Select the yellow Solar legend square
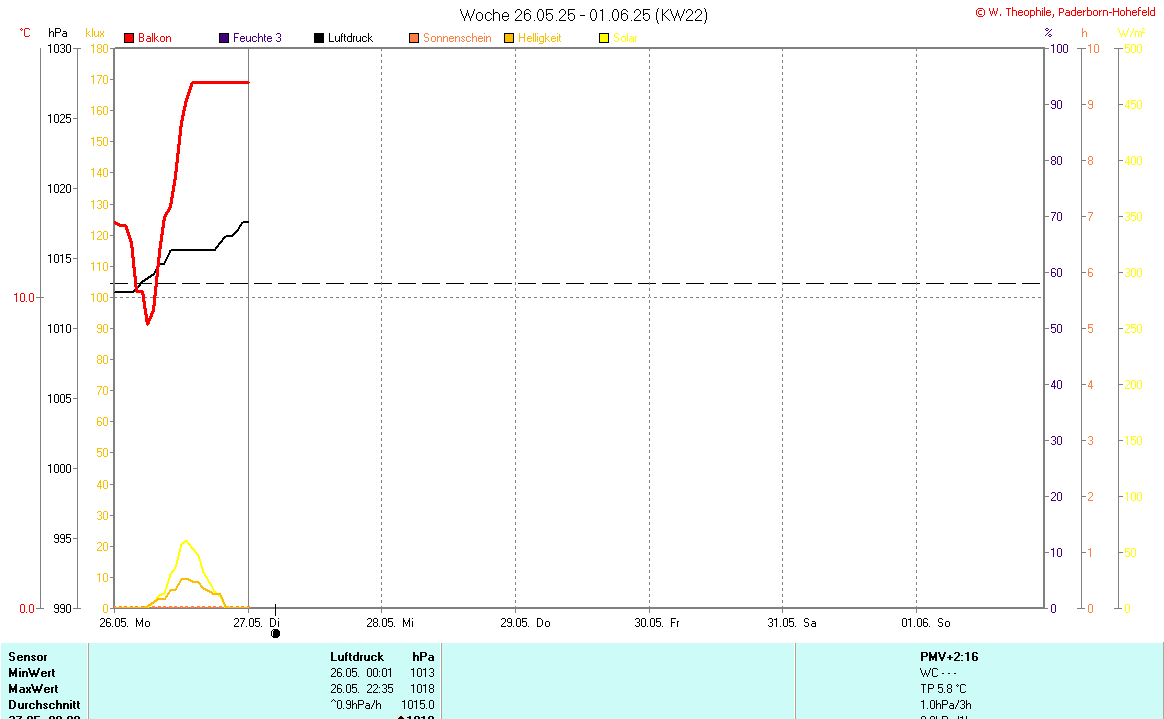Screen dimensions: 1164x719 click(604, 38)
